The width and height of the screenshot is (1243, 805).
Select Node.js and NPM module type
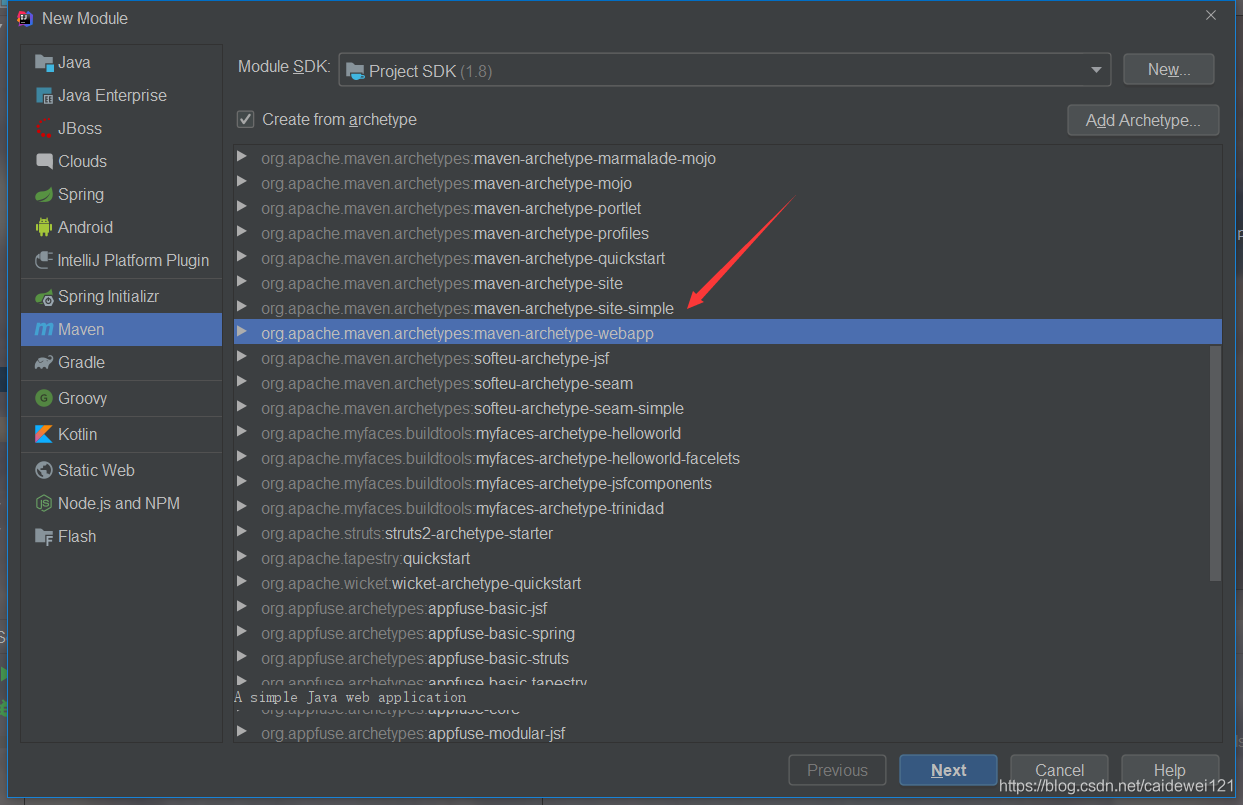(122, 503)
